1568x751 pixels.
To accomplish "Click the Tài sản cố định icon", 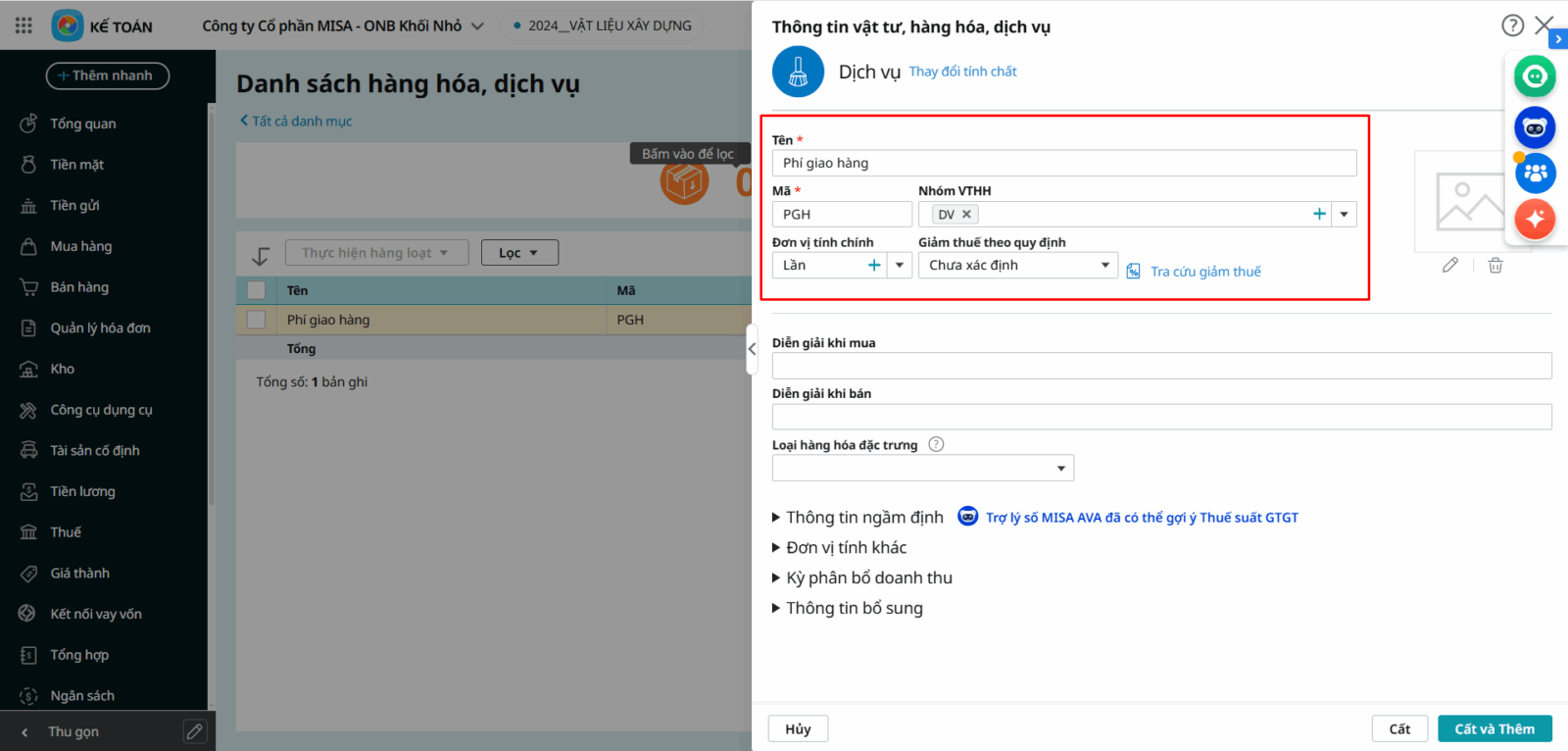I will (x=28, y=450).
